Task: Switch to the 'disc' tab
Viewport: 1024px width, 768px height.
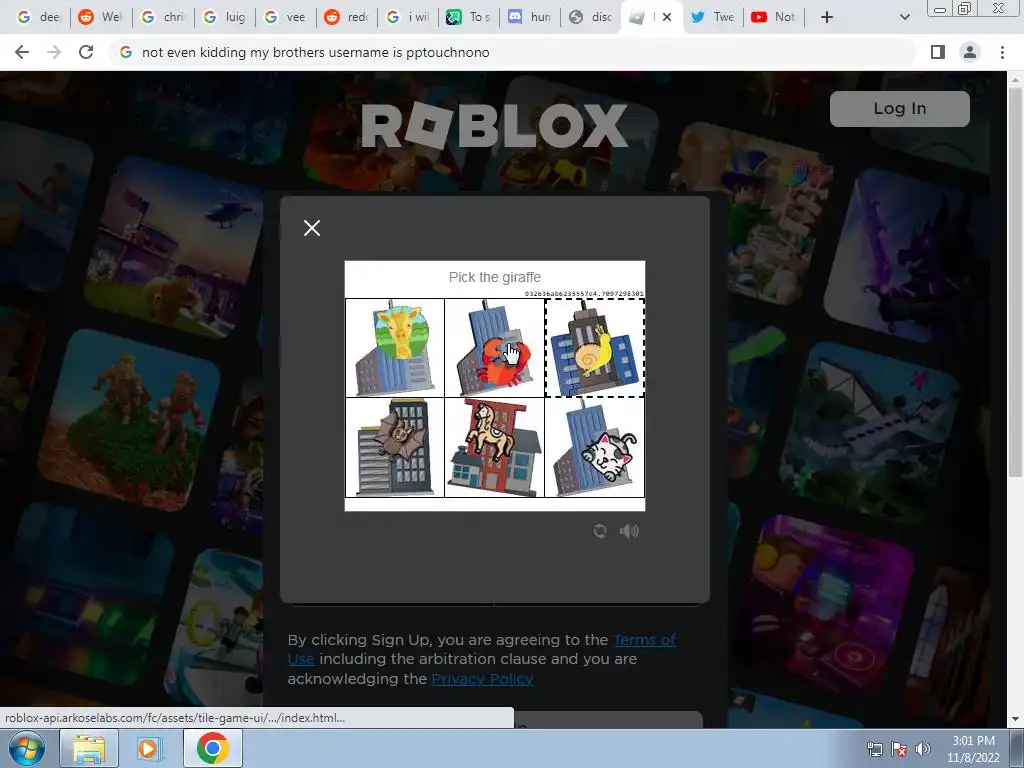Action: click(592, 17)
